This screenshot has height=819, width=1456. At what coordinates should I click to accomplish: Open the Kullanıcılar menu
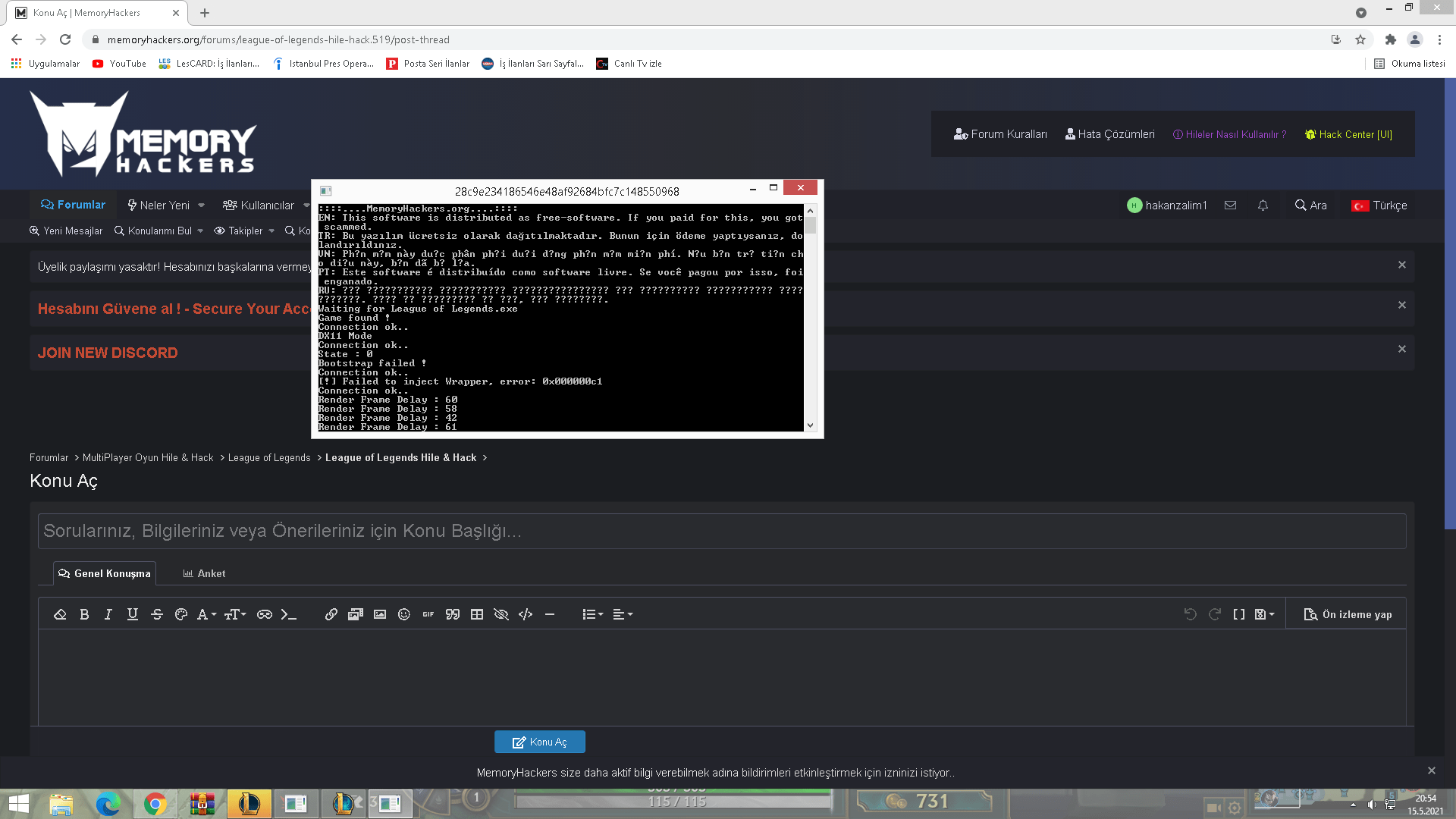(x=259, y=206)
